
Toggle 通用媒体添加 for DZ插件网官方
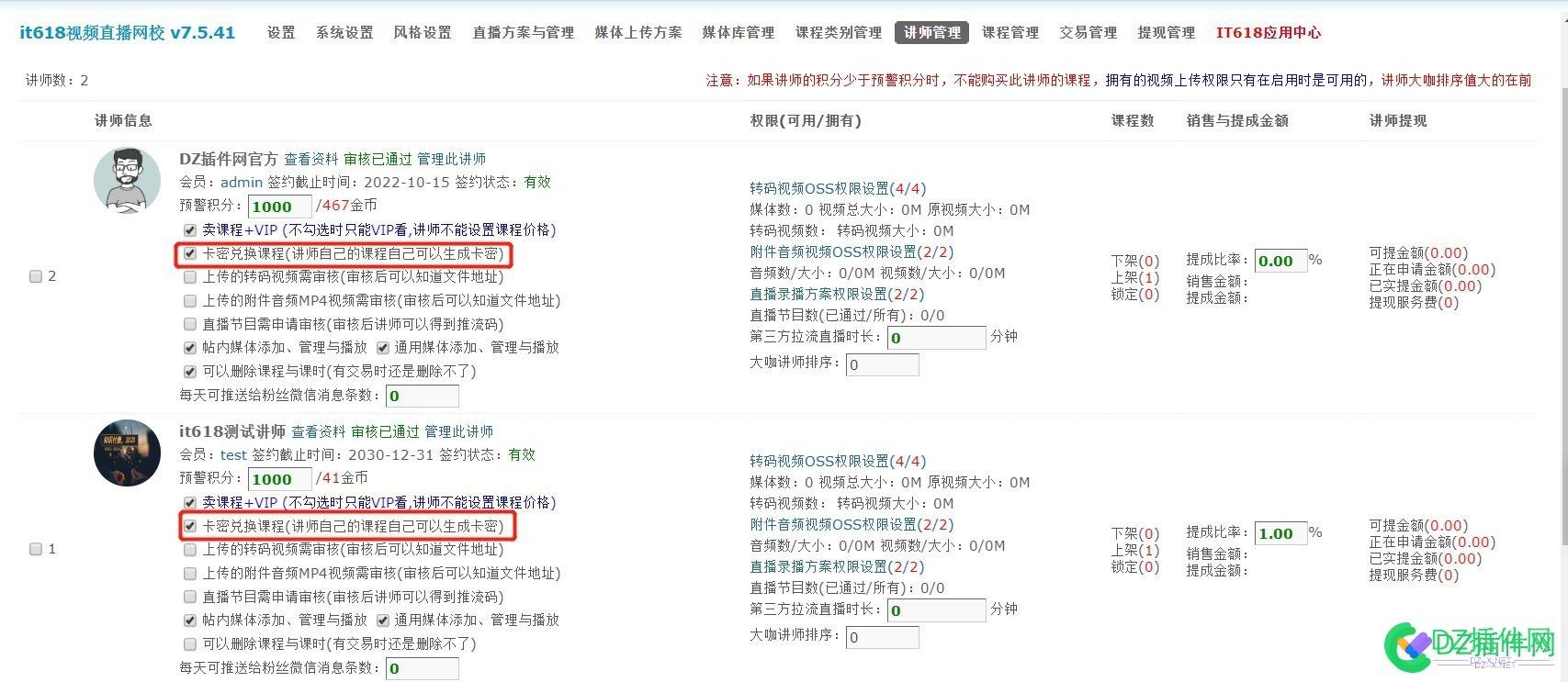[383, 348]
